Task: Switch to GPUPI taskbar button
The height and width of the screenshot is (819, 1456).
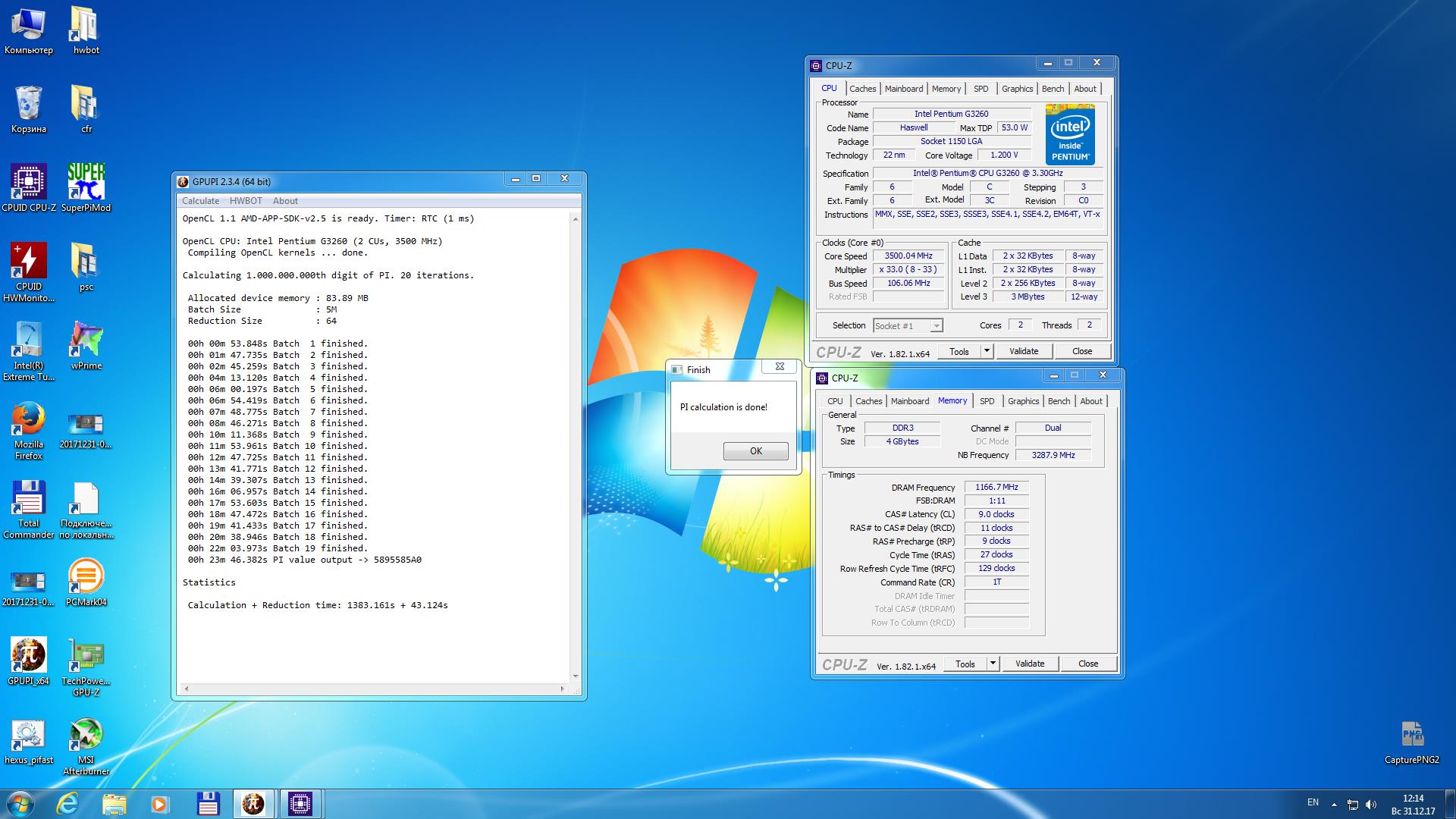Action: click(253, 803)
